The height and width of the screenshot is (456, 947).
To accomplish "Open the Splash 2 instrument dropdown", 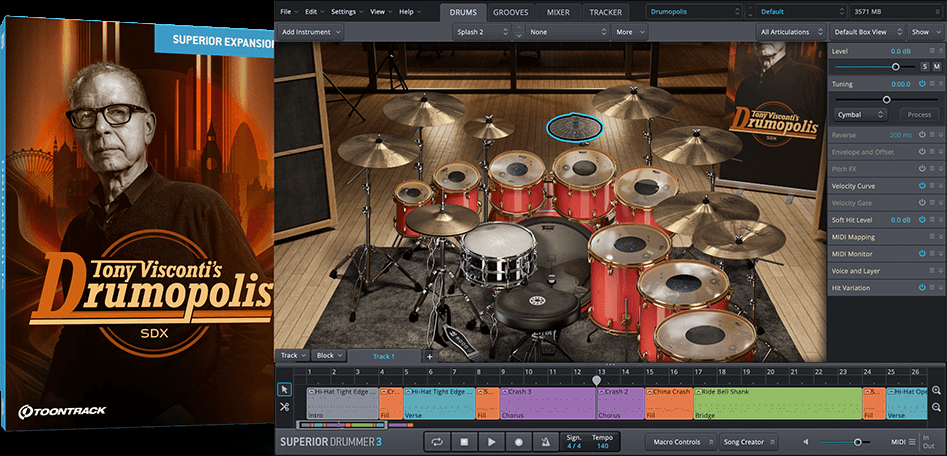I will (481, 32).
